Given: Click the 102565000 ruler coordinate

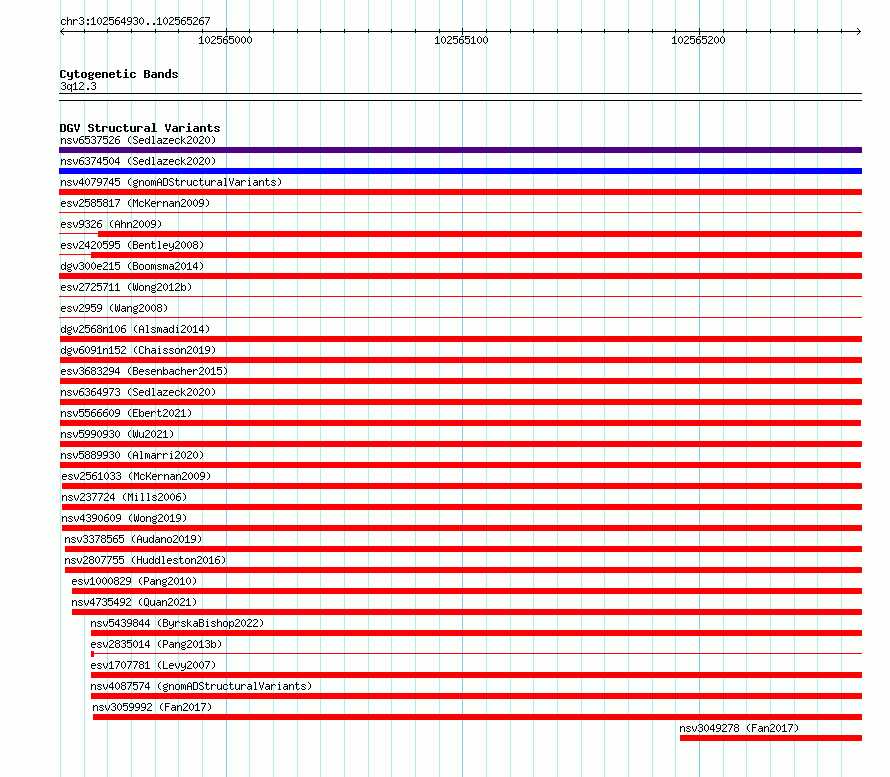Looking at the screenshot, I should pyautogui.click(x=225, y=40).
